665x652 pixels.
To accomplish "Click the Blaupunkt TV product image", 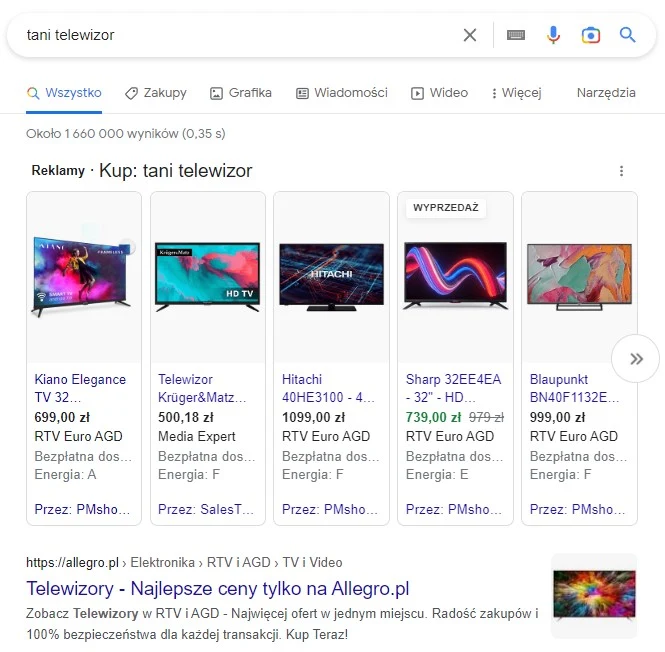I will (x=579, y=277).
